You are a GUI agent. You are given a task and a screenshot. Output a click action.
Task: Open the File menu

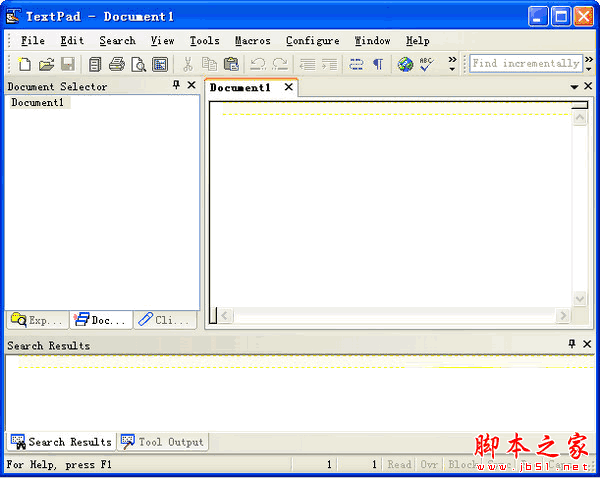coord(33,41)
